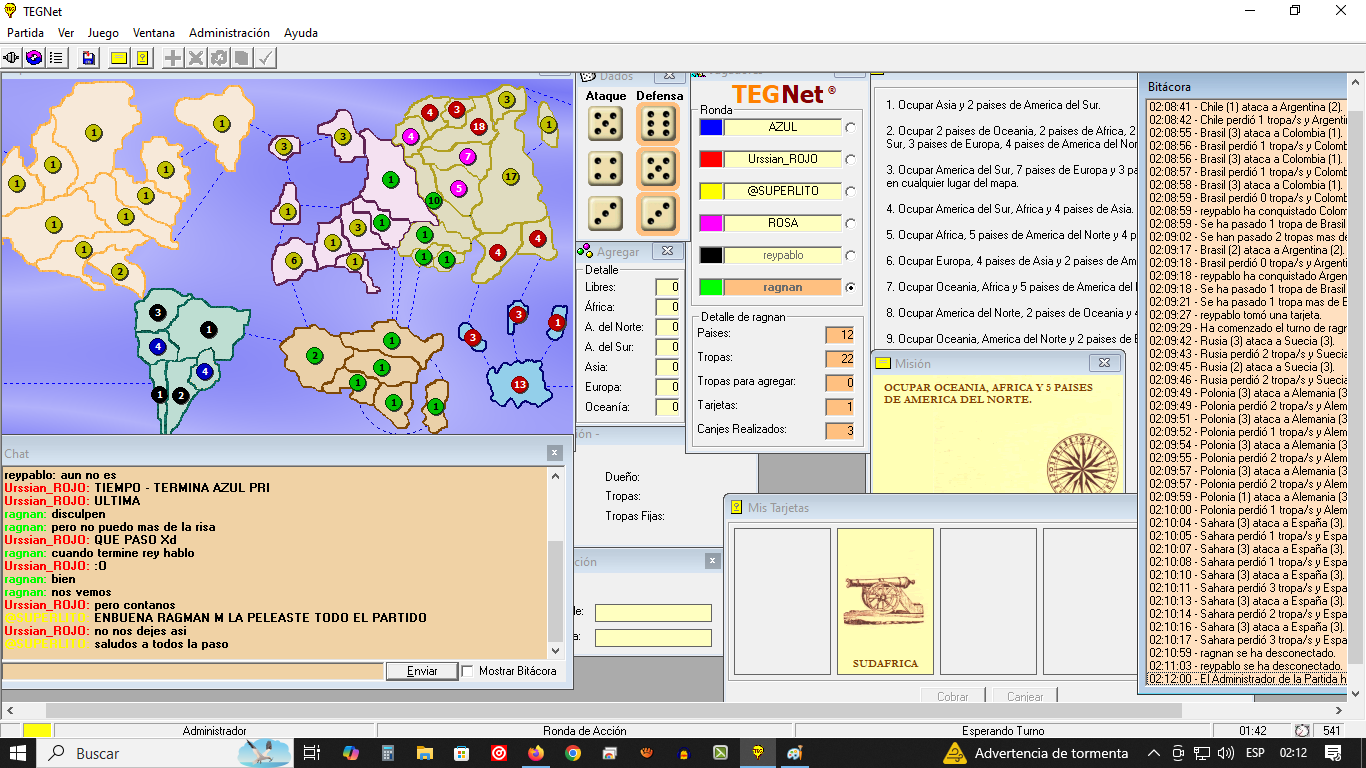Click the top defense die
The height and width of the screenshot is (768, 1366).
(657, 124)
